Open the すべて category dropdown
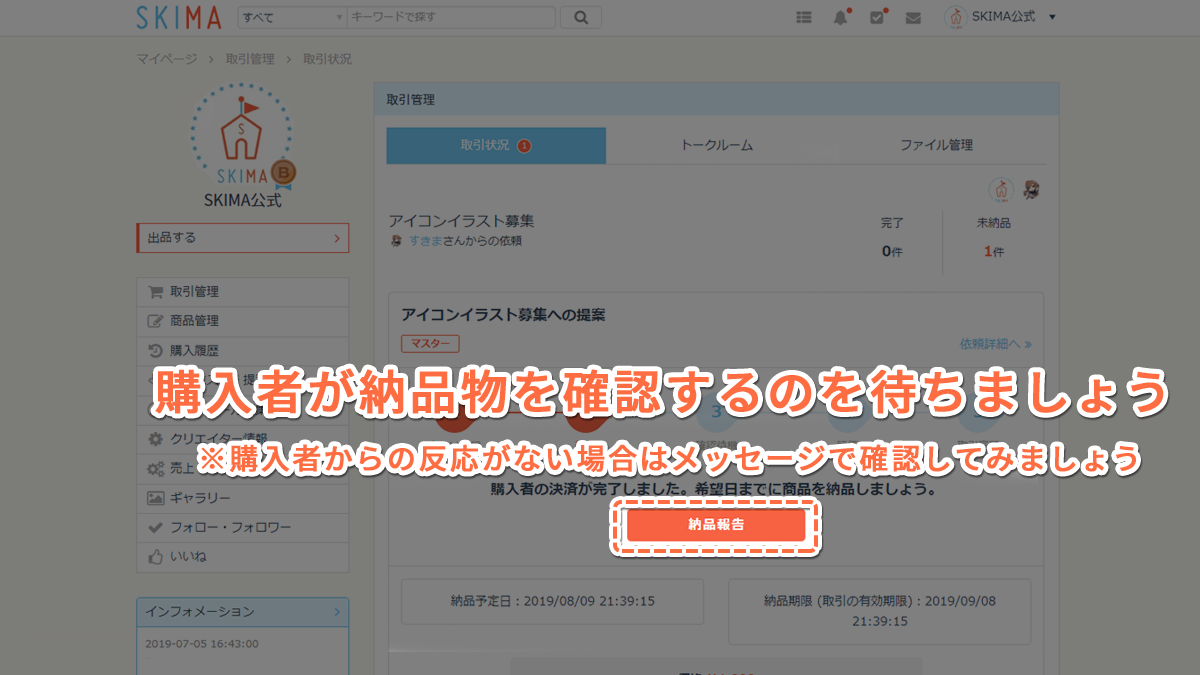 click(x=291, y=17)
